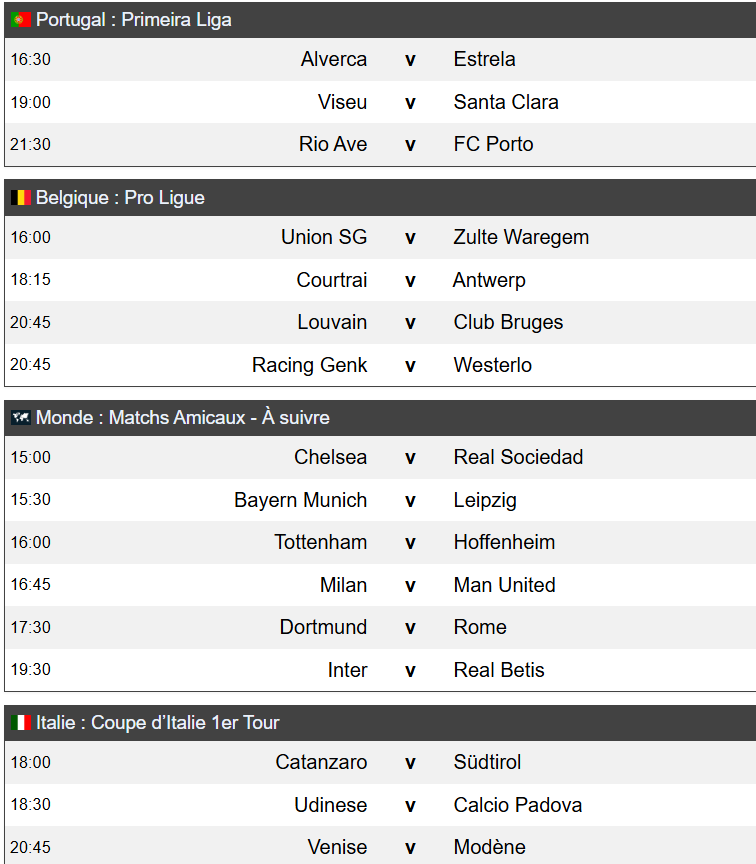
Task: Open Italie : Coupe d'Italie 1er Tour header
Action: pos(380,722)
